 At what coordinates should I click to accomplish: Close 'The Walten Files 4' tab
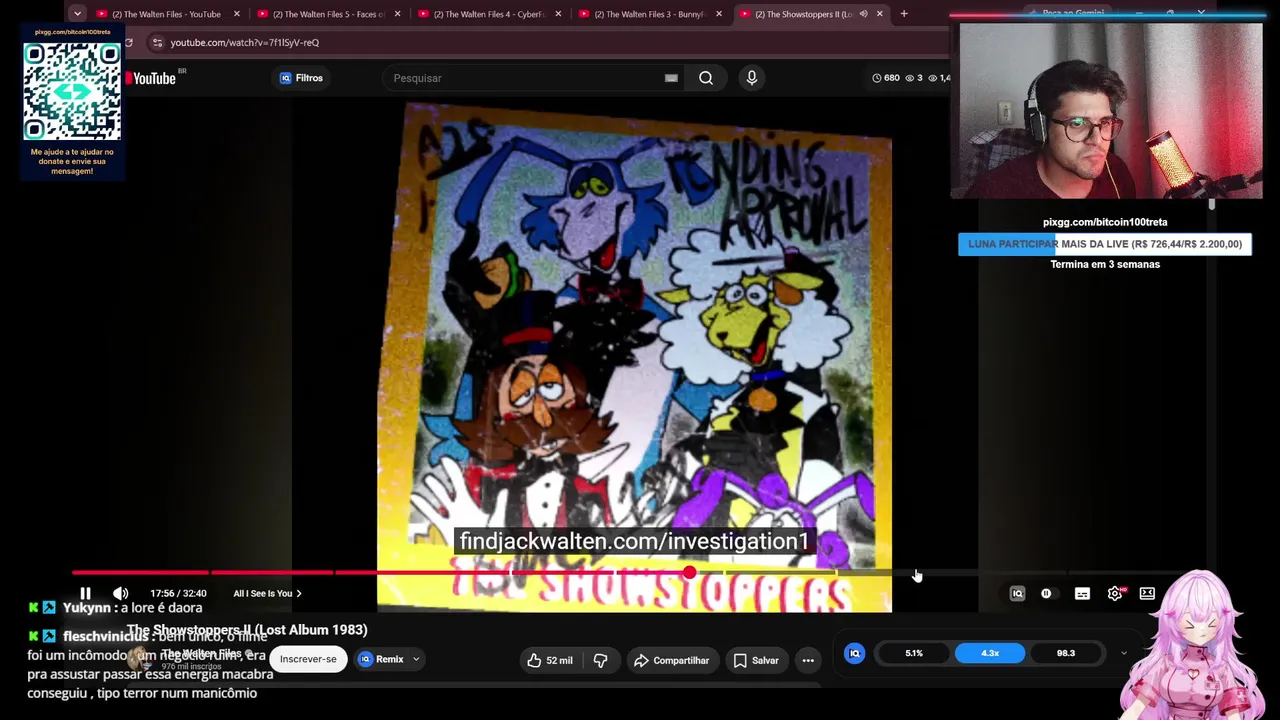pos(558,14)
